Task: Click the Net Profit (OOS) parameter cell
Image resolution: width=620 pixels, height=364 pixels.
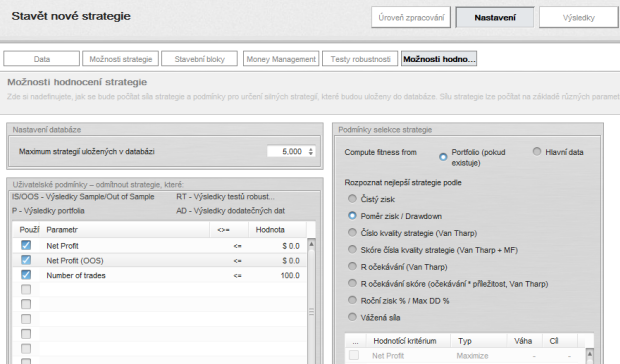Action: tap(75, 261)
